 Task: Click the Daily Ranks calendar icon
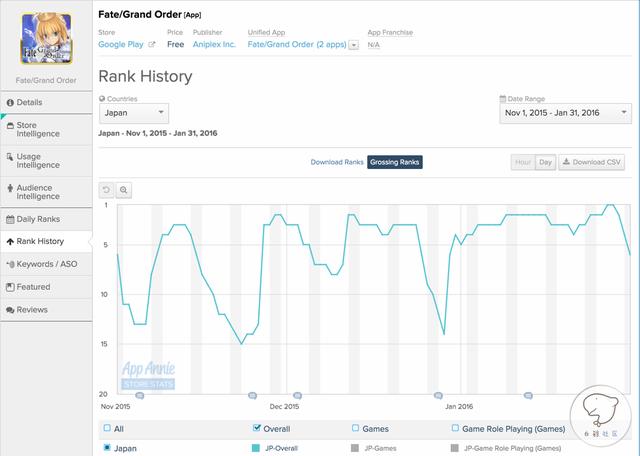(x=10, y=218)
